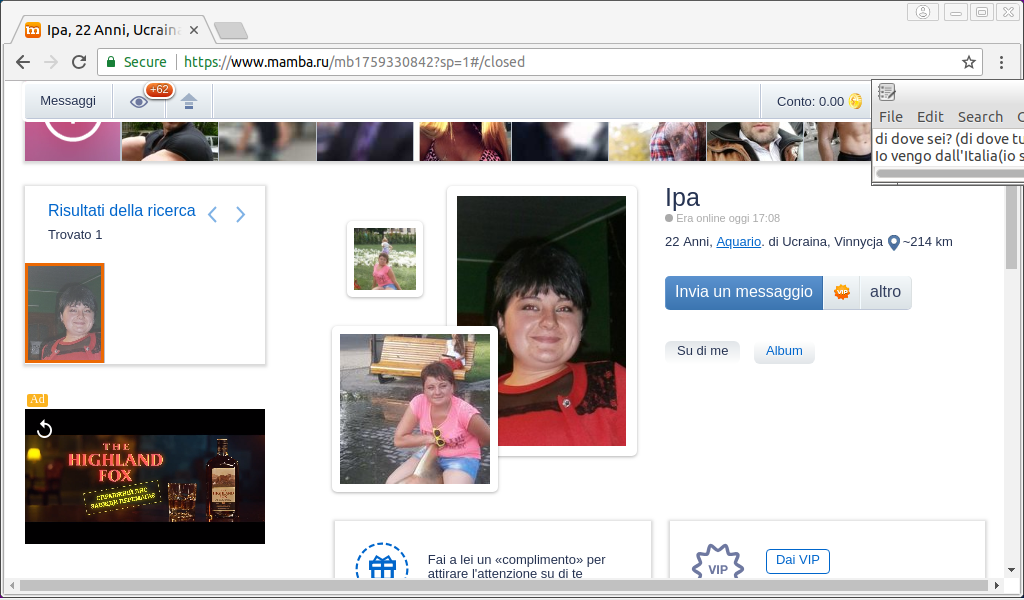Image resolution: width=1024 pixels, height=600 pixels.
Task: Go to previous search result arrow
Action: coord(212,214)
